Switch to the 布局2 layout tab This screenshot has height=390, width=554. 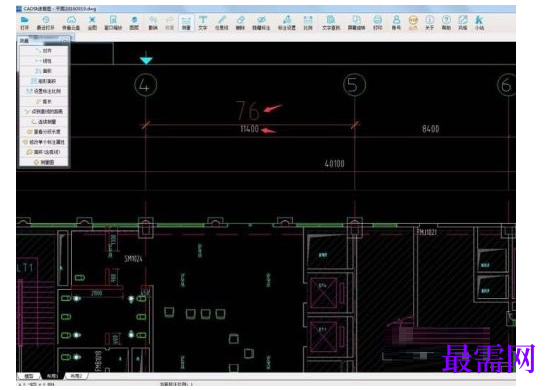click(76, 376)
